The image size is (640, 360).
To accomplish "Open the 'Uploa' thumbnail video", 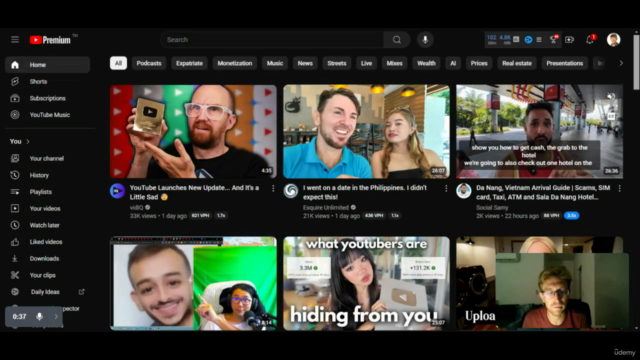I will [540, 283].
